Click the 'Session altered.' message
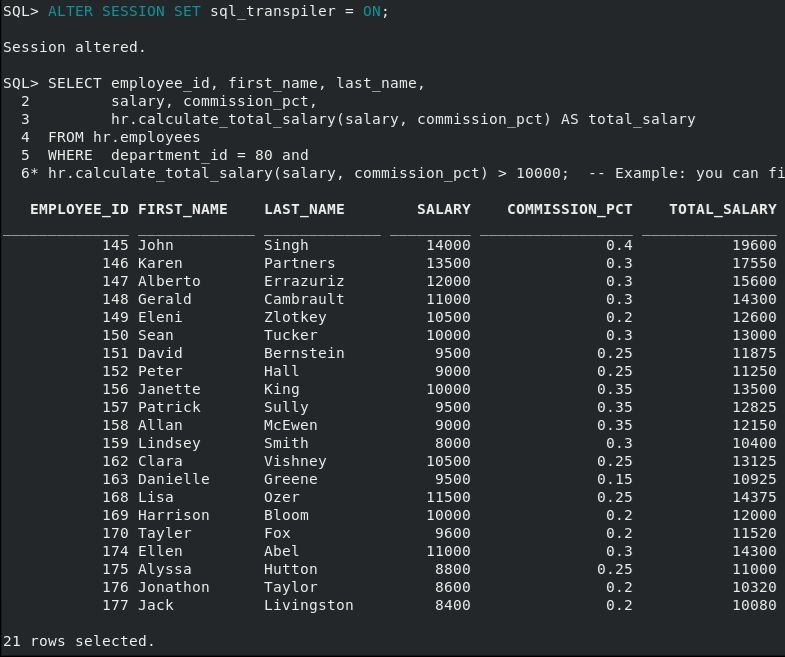Image resolution: width=785 pixels, height=657 pixels. [74, 47]
